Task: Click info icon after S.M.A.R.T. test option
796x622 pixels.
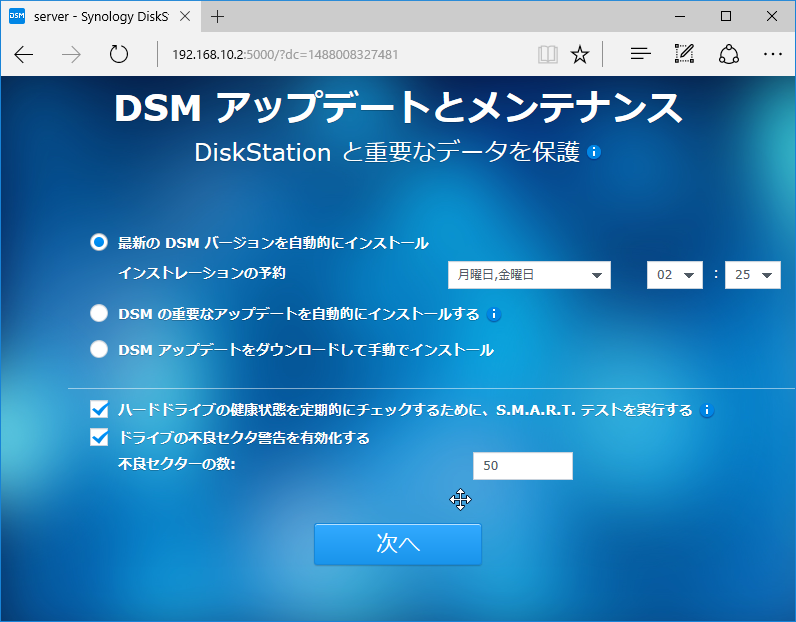Action: 707,410
